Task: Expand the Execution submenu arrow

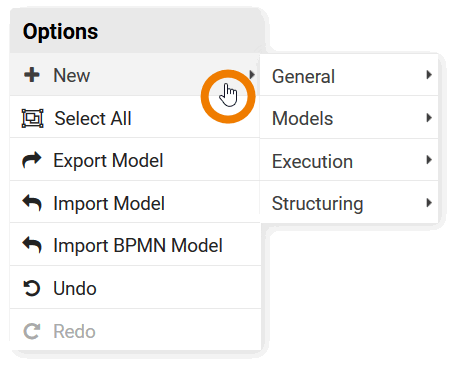Action: 429,160
